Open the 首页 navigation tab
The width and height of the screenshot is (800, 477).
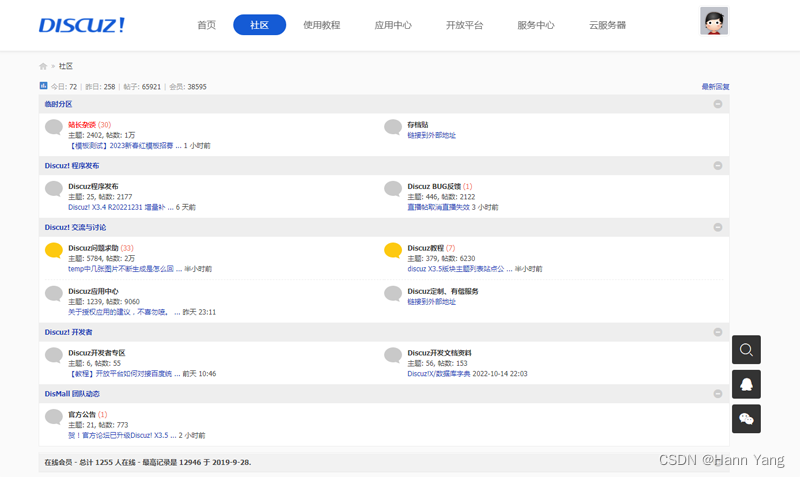pyautogui.click(x=206, y=25)
